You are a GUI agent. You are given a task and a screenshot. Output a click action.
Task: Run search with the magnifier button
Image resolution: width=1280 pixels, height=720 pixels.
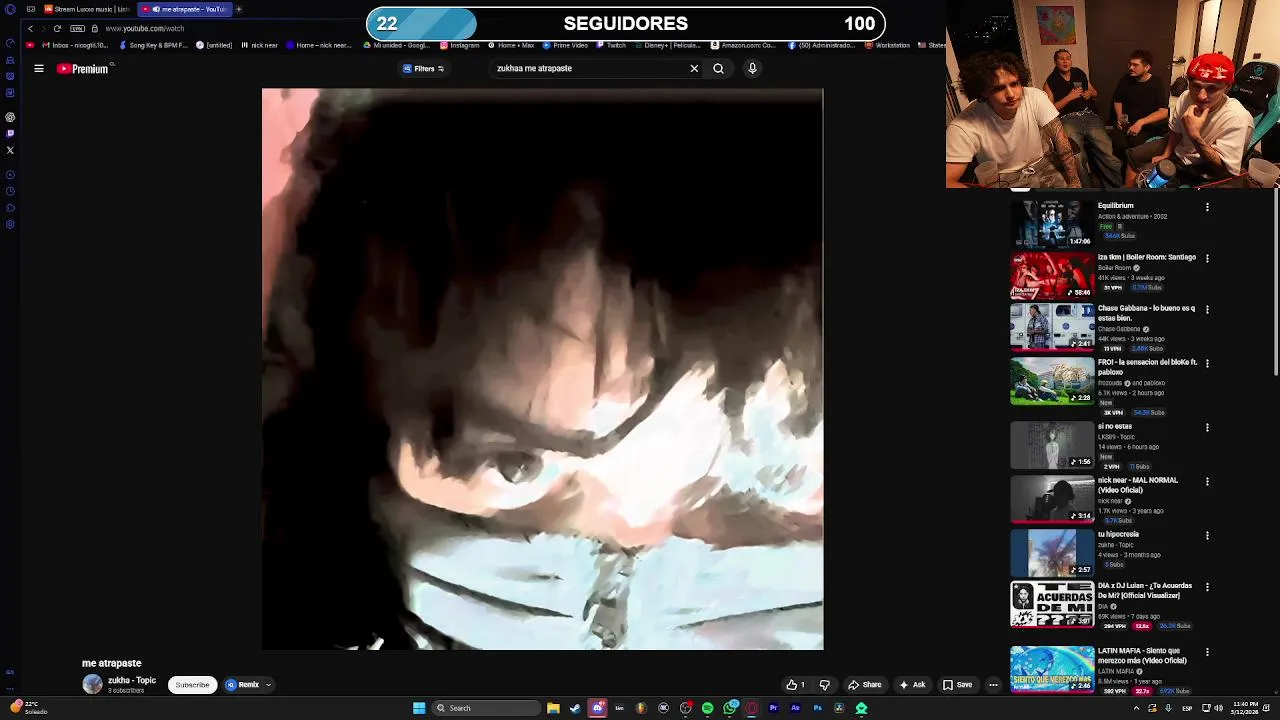[718, 68]
